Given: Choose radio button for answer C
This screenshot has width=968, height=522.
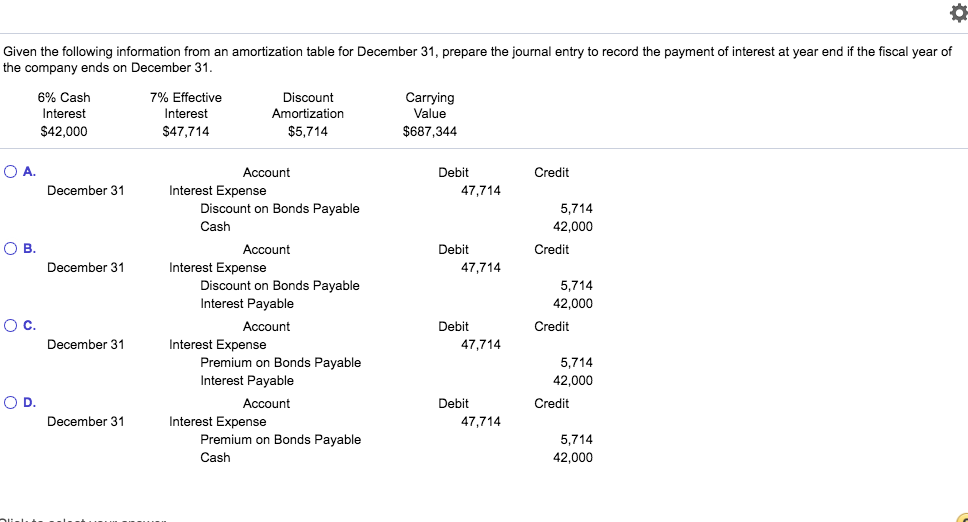Looking at the screenshot, I should [x=10, y=325].
